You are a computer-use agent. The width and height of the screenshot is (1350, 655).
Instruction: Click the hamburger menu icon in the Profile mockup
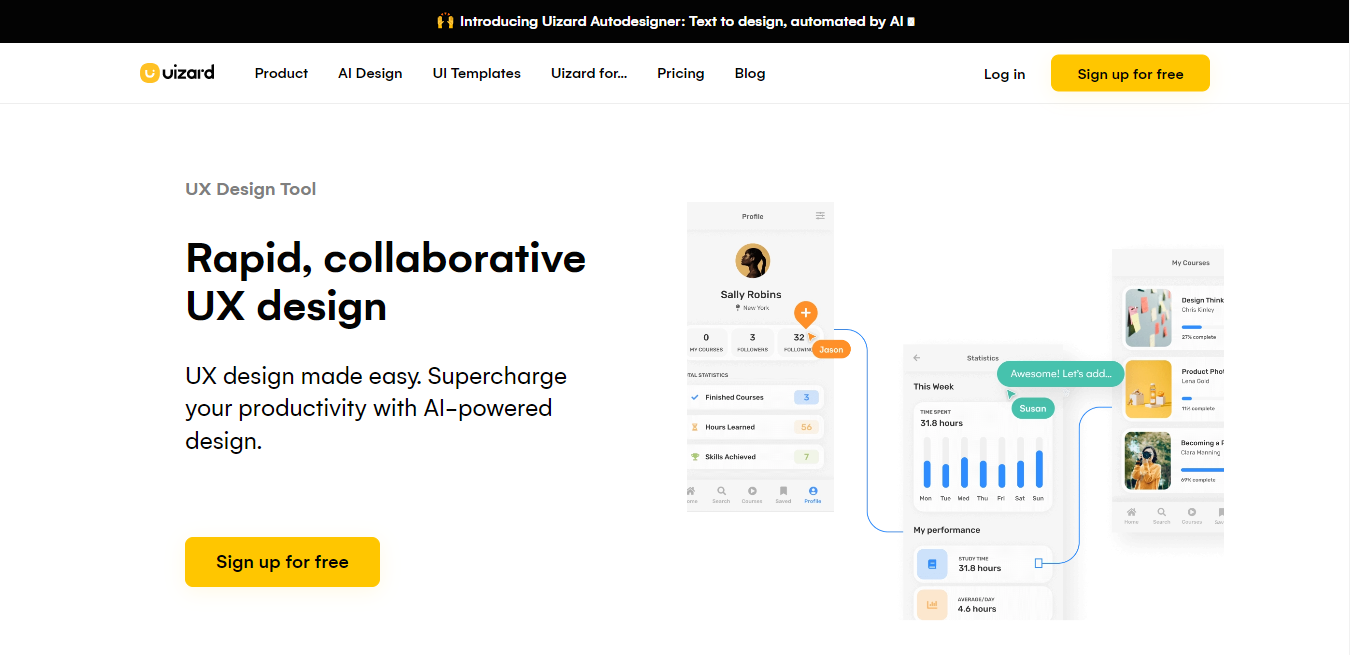(x=820, y=216)
